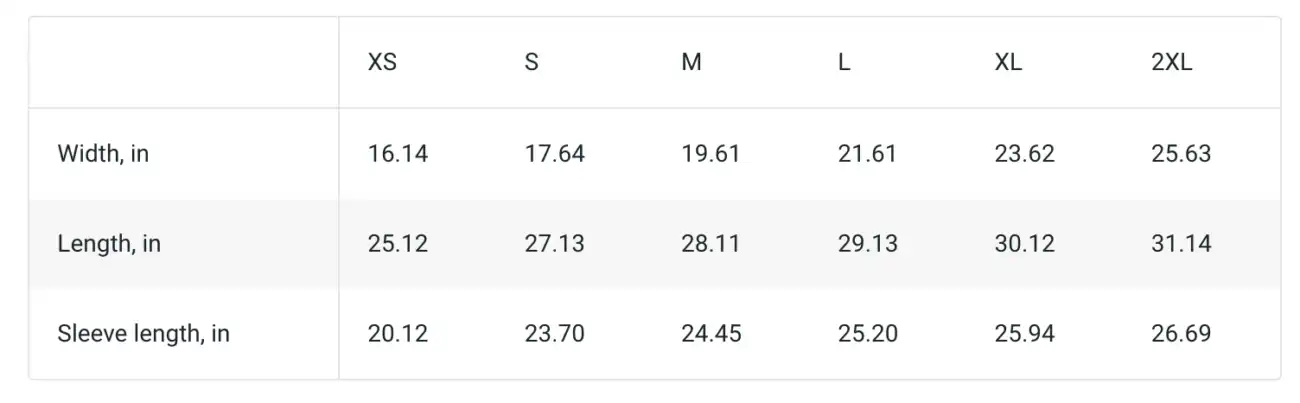Click the XS sleeve length value 20.12
This screenshot has height=403, width=1300.
tap(397, 334)
